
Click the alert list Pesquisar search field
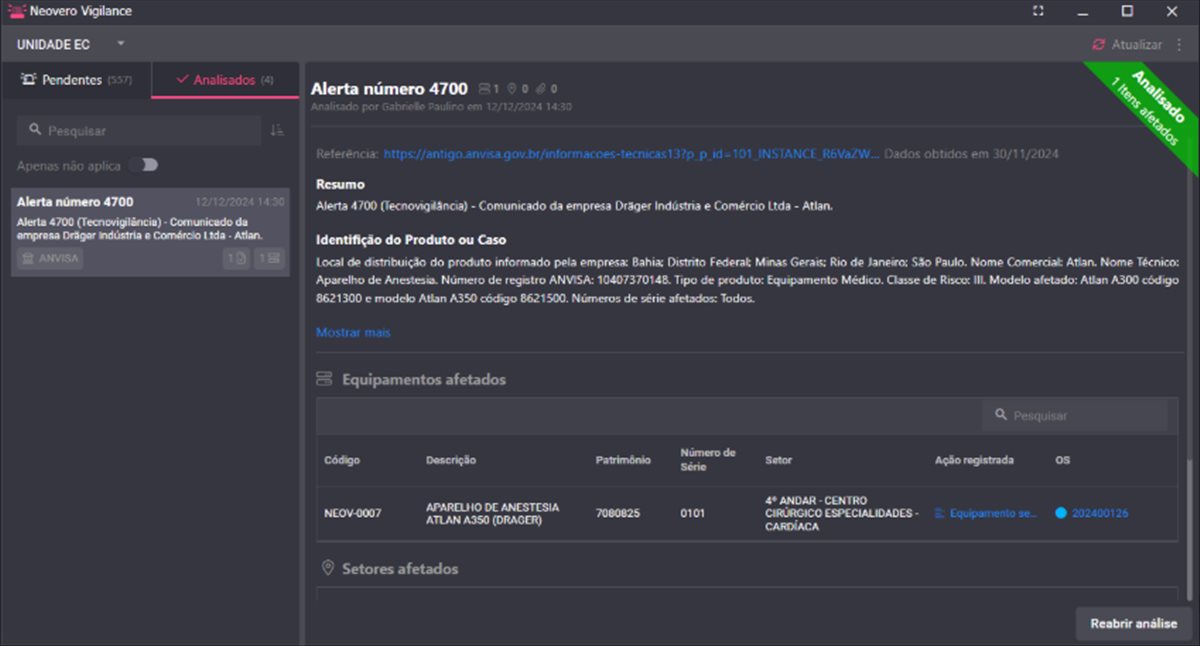[140, 131]
